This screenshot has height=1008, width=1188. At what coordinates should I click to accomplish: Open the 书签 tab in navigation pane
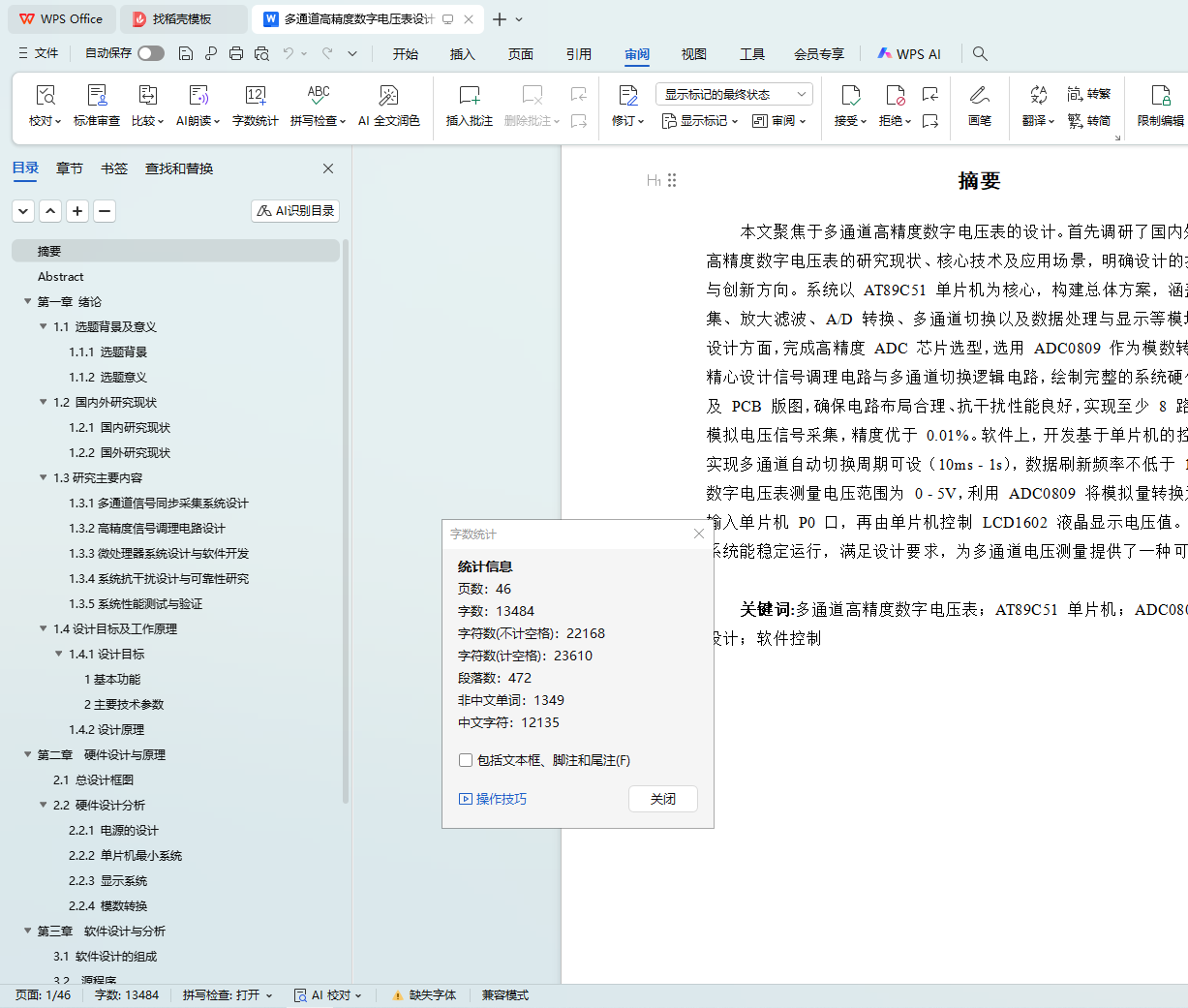(x=114, y=168)
